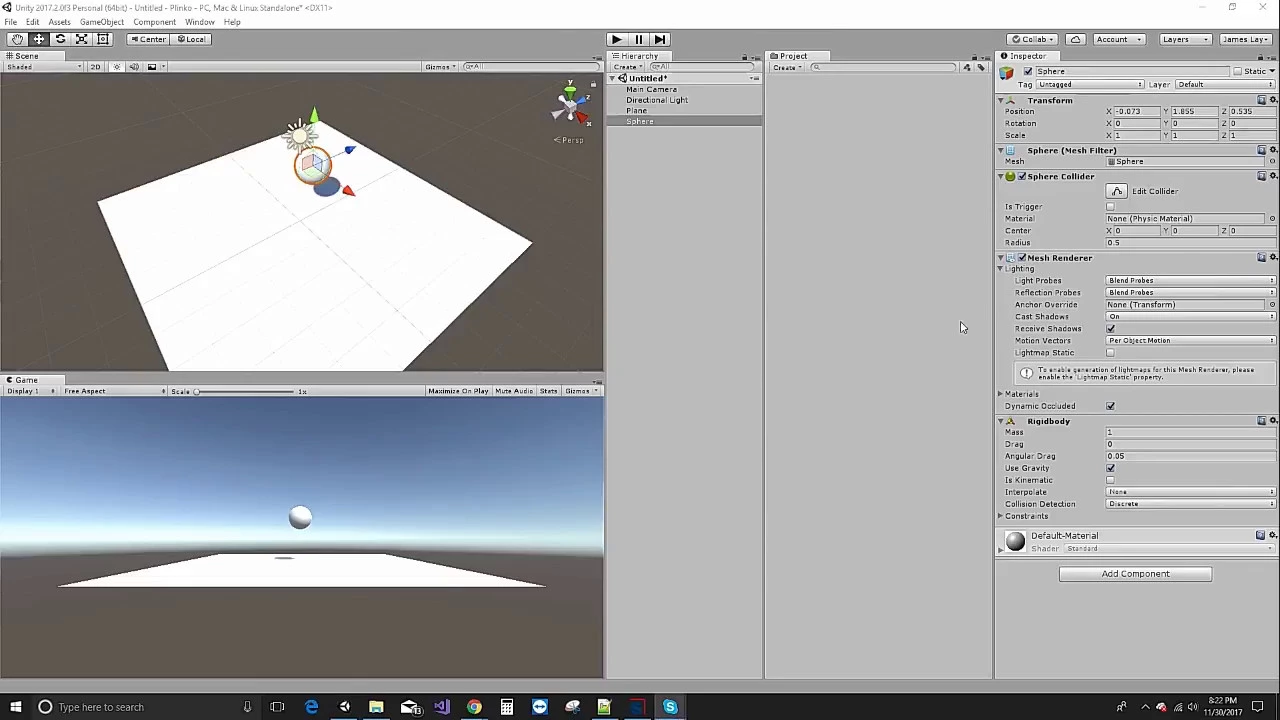Toggle the 2D scene view button
Viewport: 1280px width, 720px height.
tap(96, 67)
